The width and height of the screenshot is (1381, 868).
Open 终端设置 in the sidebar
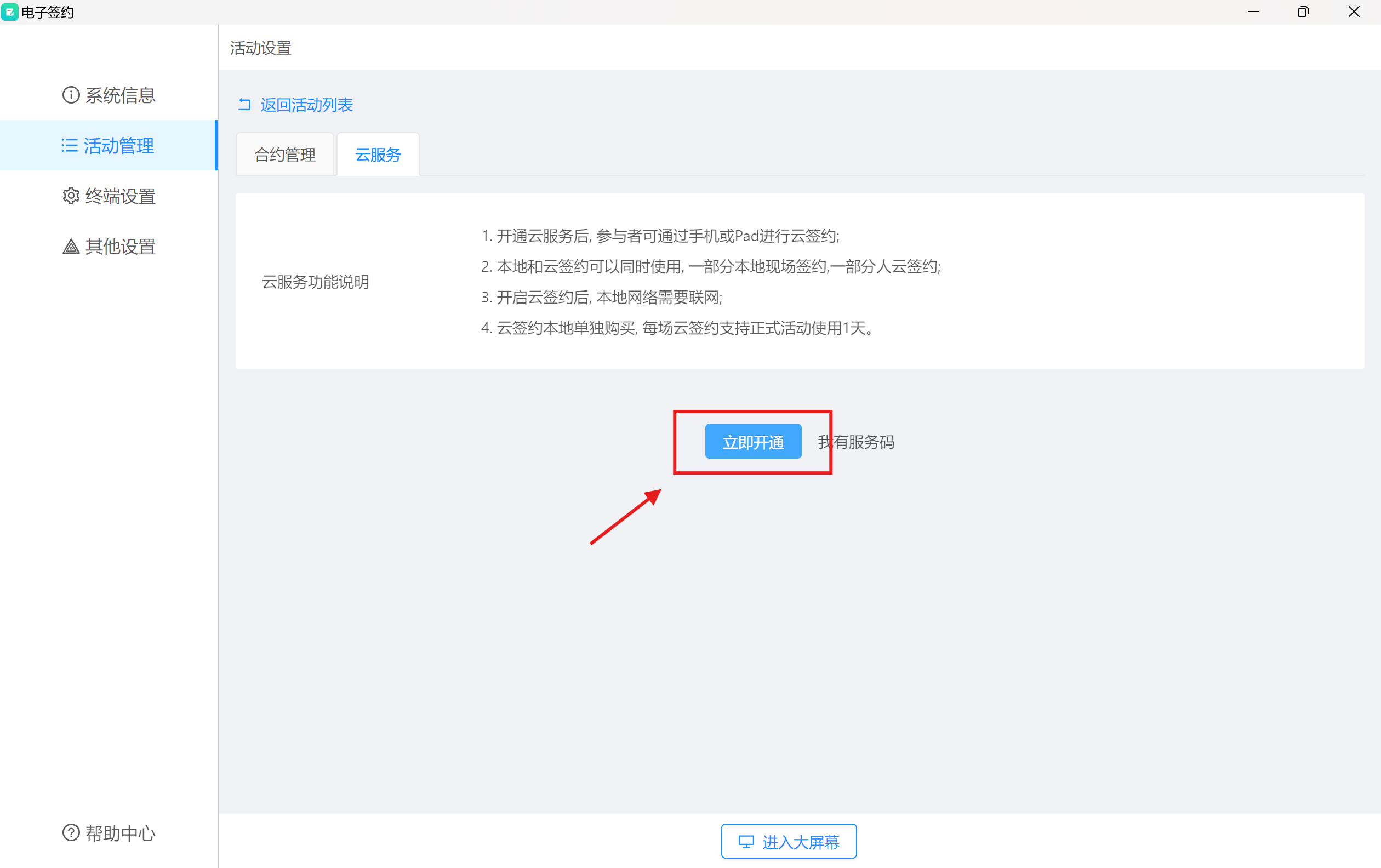121,196
